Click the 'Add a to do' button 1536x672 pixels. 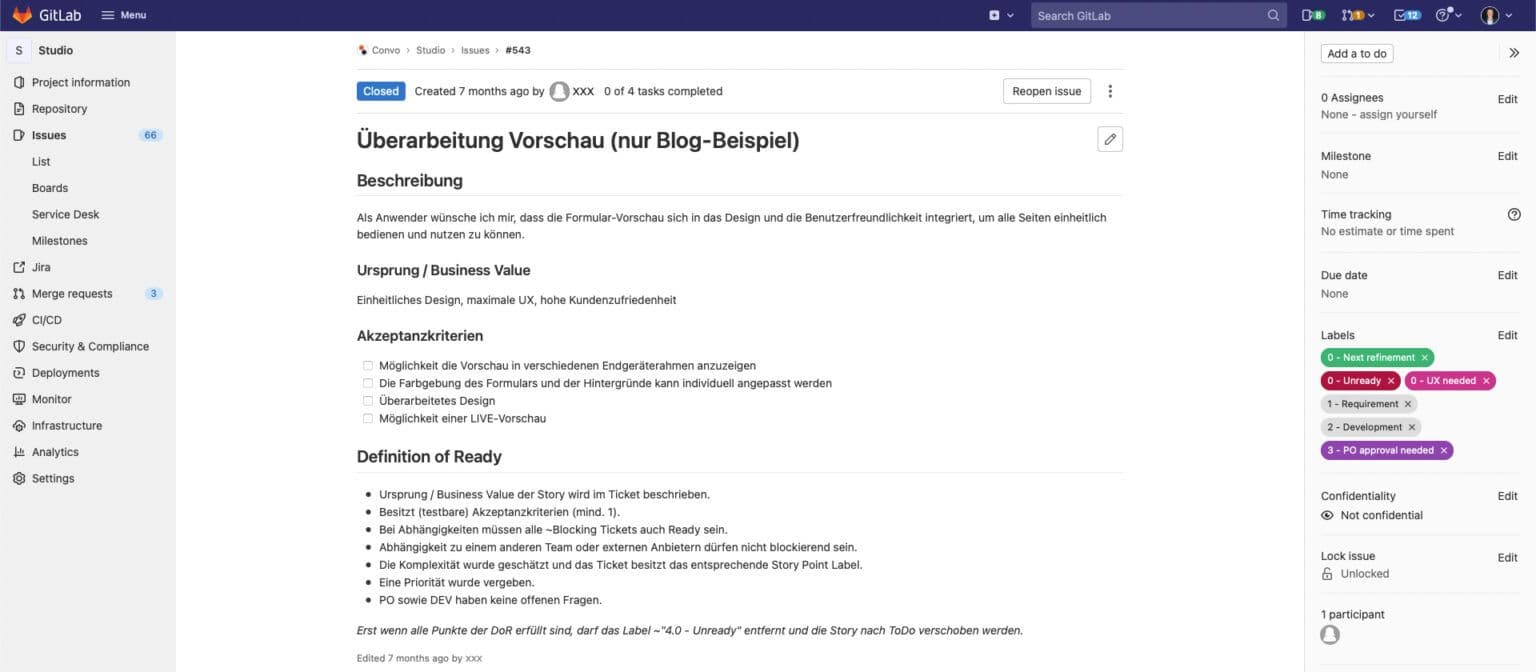[1356, 54]
